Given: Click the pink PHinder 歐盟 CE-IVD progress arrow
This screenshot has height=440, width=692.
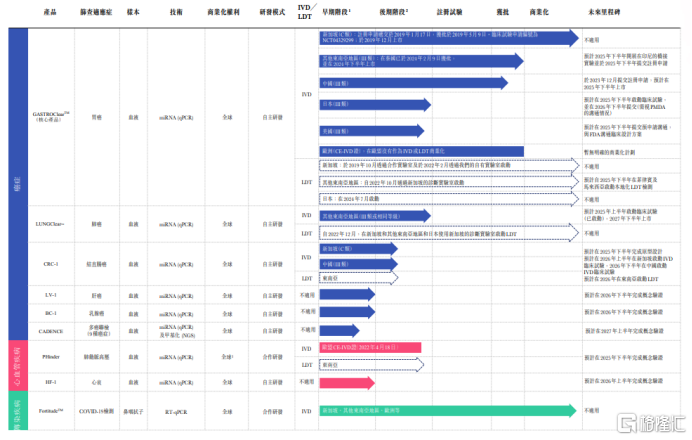Looking at the screenshot, I should point(368,347).
